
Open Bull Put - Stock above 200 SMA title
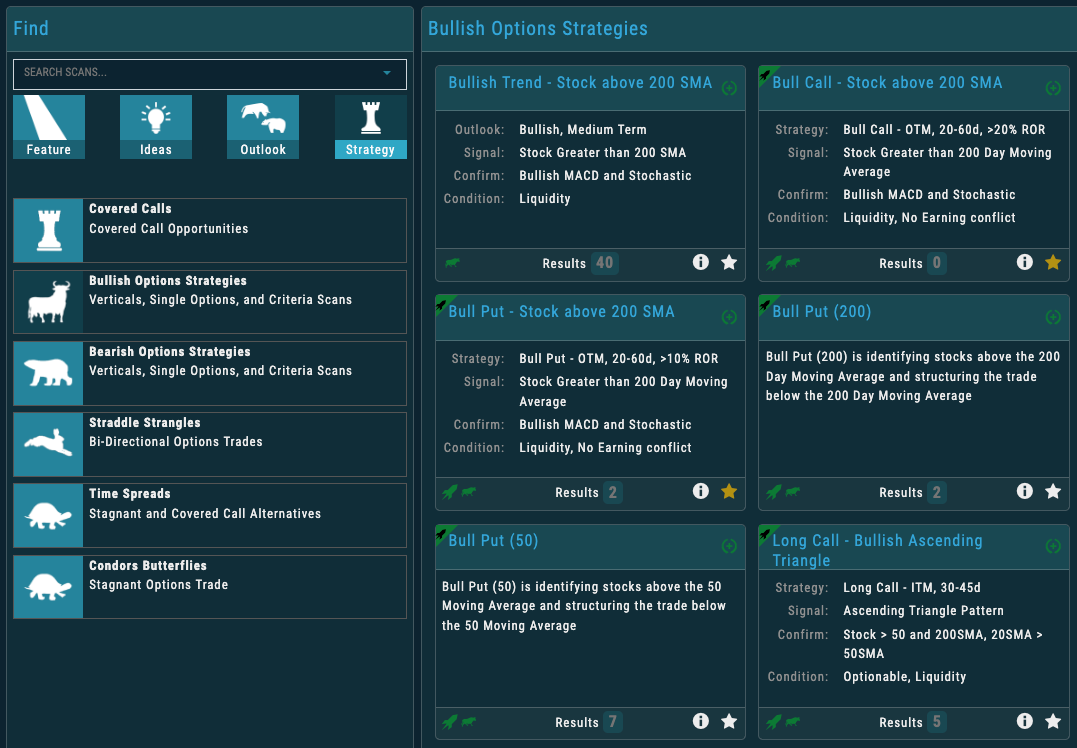pyautogui.click(x=561, y=312)
